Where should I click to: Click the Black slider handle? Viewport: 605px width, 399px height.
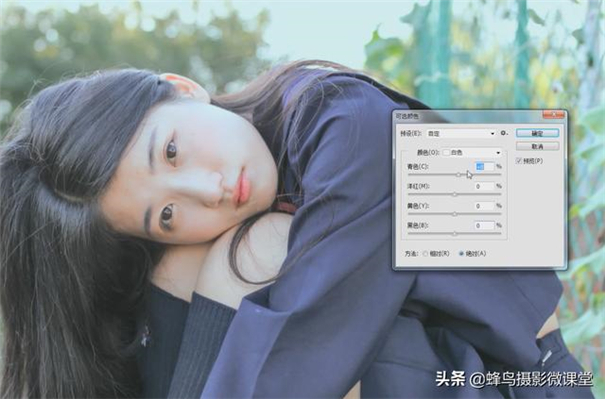tap(455, 233)
